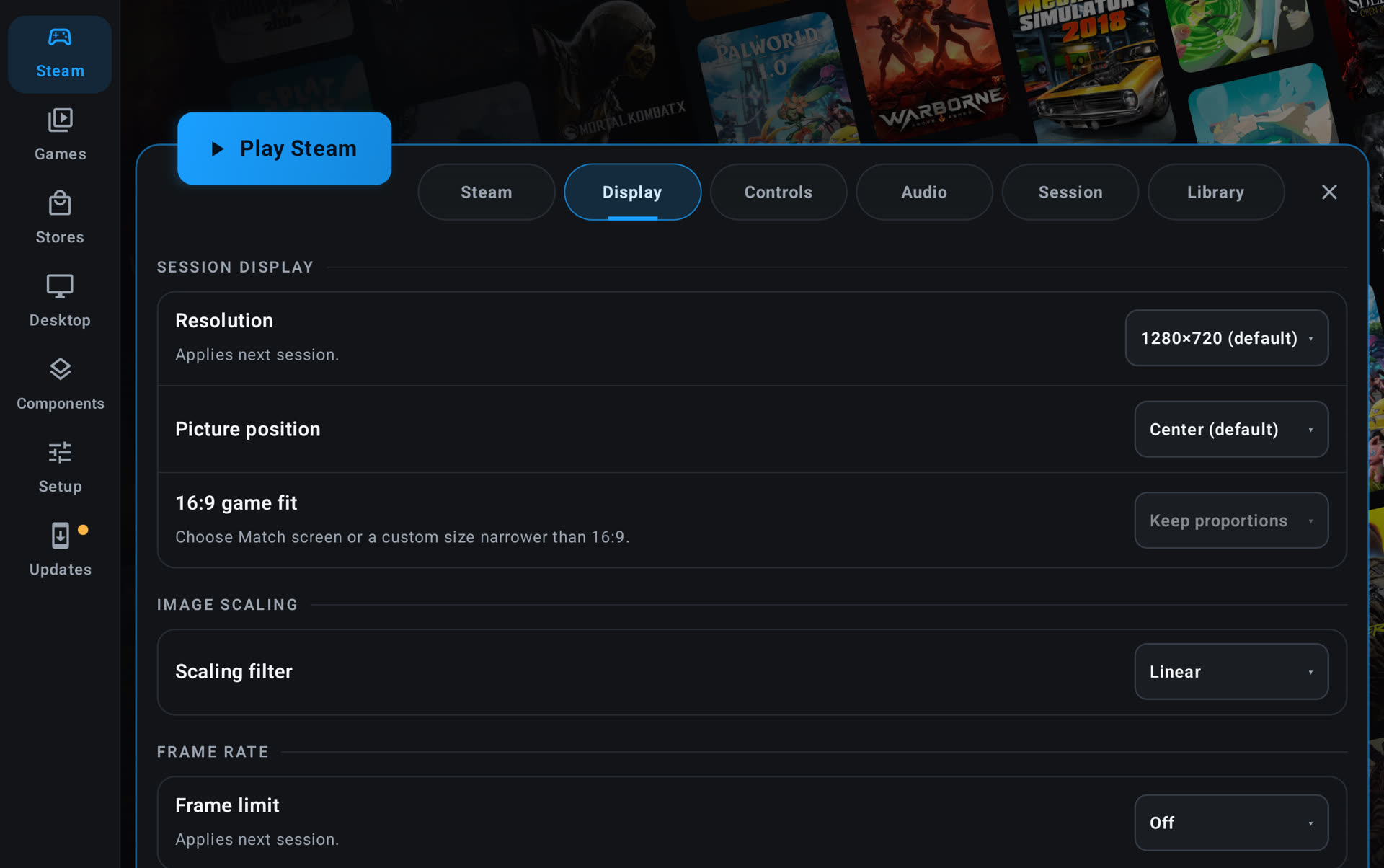Click the Resolution setting label
1384x868 pixels.
click(x=224, y=321)
